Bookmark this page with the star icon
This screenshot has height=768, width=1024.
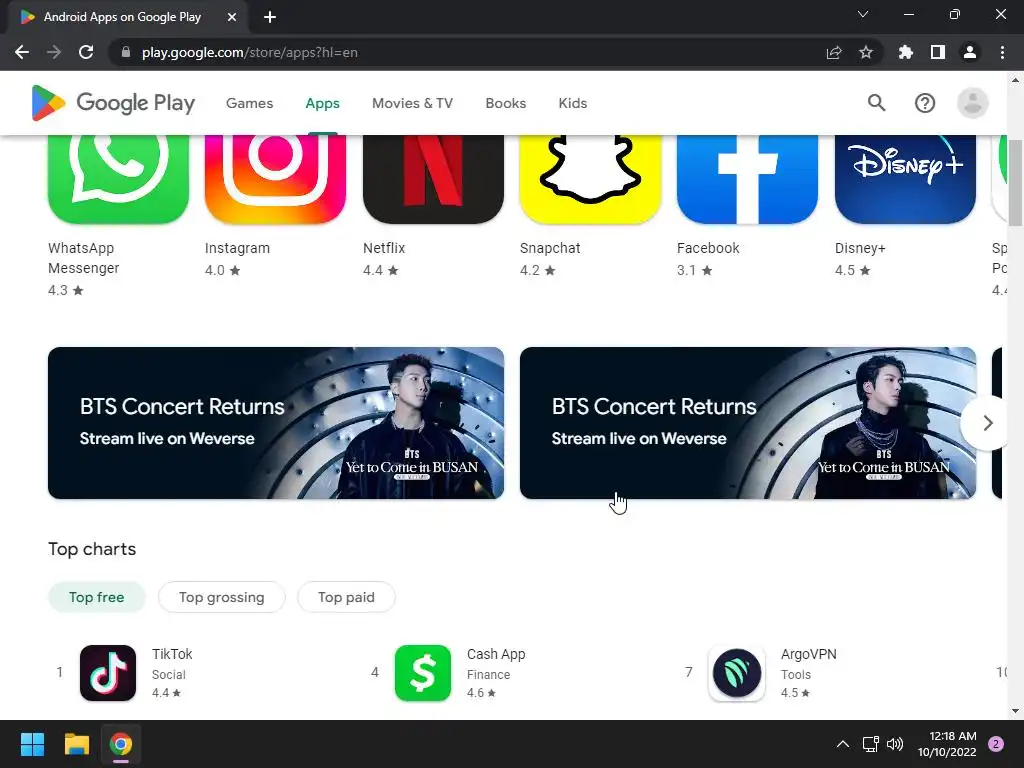pos(866,52)
